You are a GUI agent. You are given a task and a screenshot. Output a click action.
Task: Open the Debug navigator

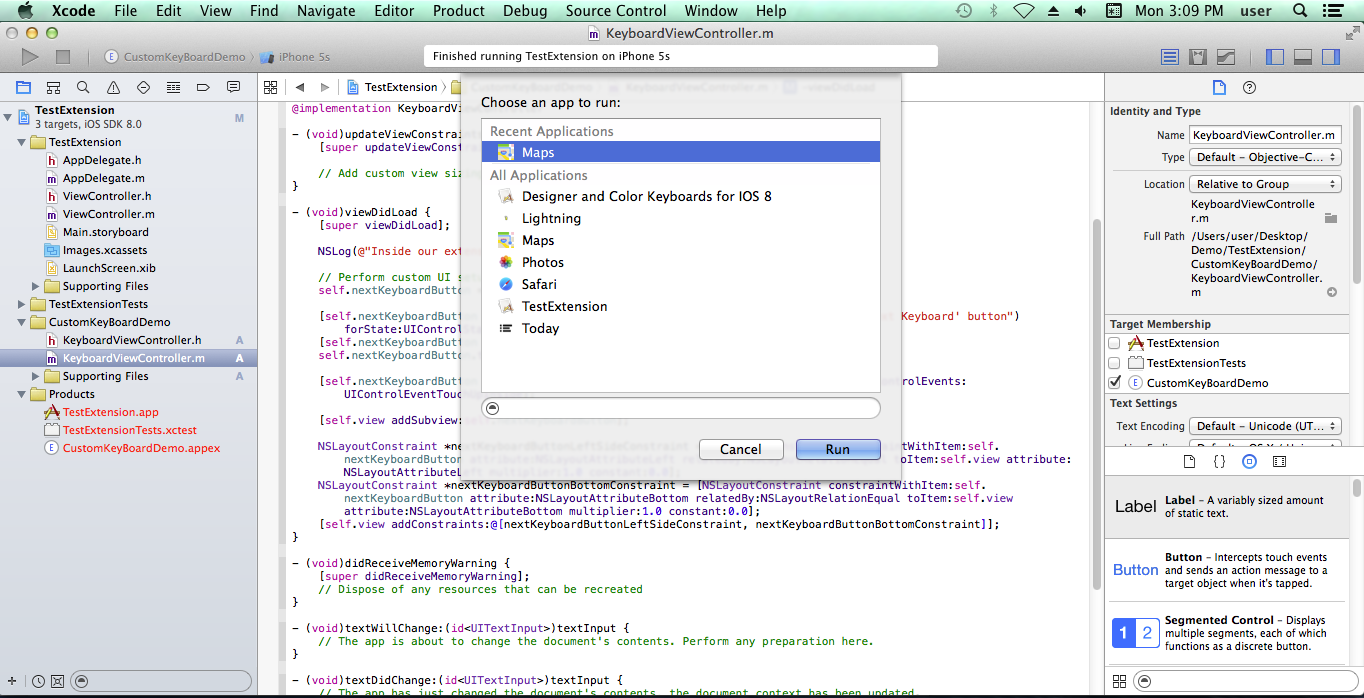click(173, 87)
